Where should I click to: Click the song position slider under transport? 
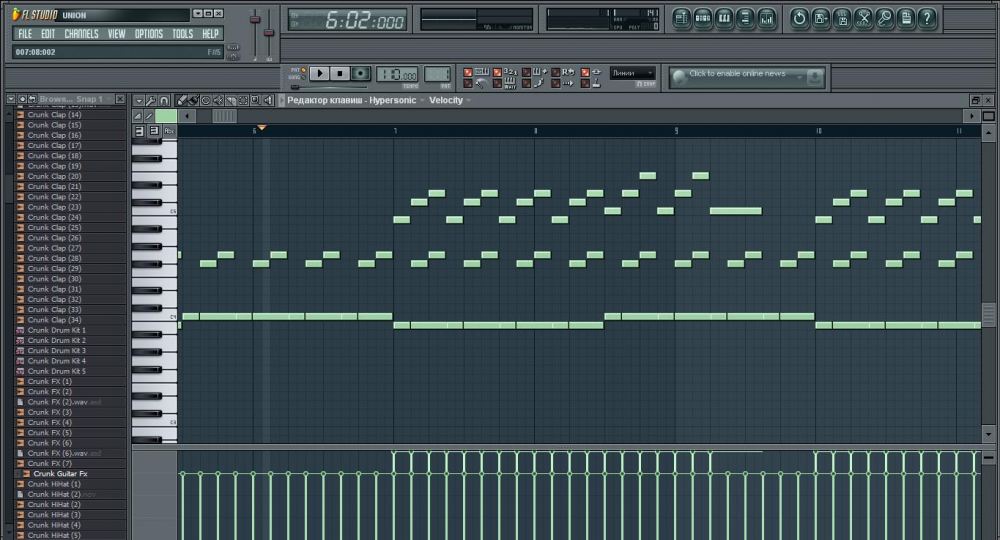click(328, 87)
